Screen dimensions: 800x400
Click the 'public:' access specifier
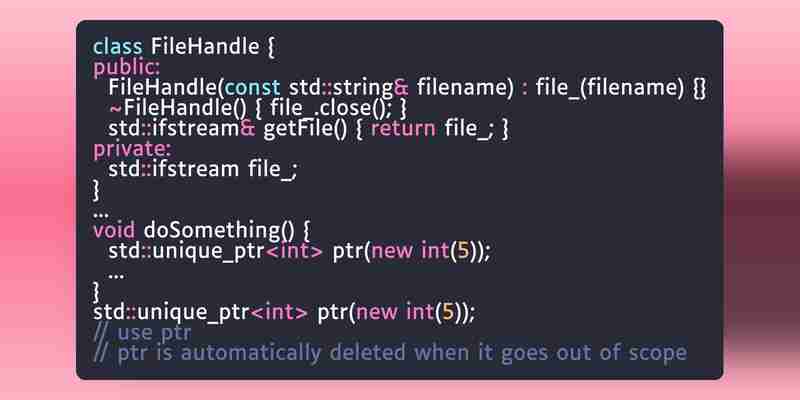point(127,68)
